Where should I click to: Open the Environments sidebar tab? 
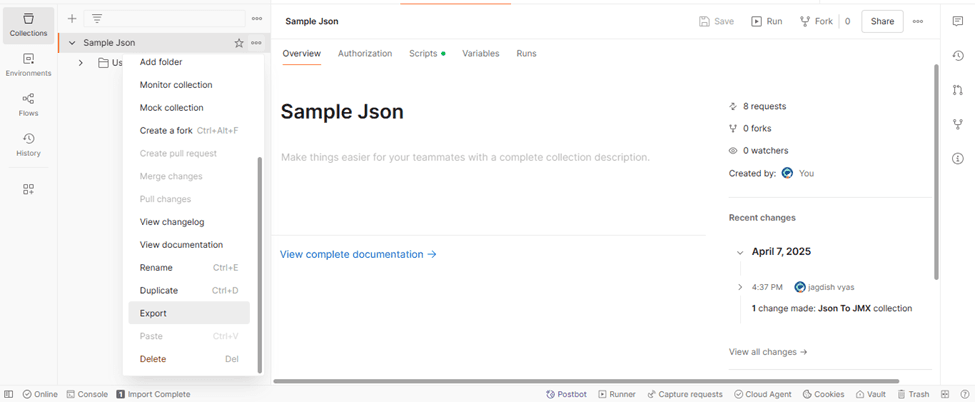tap(29, 65)
